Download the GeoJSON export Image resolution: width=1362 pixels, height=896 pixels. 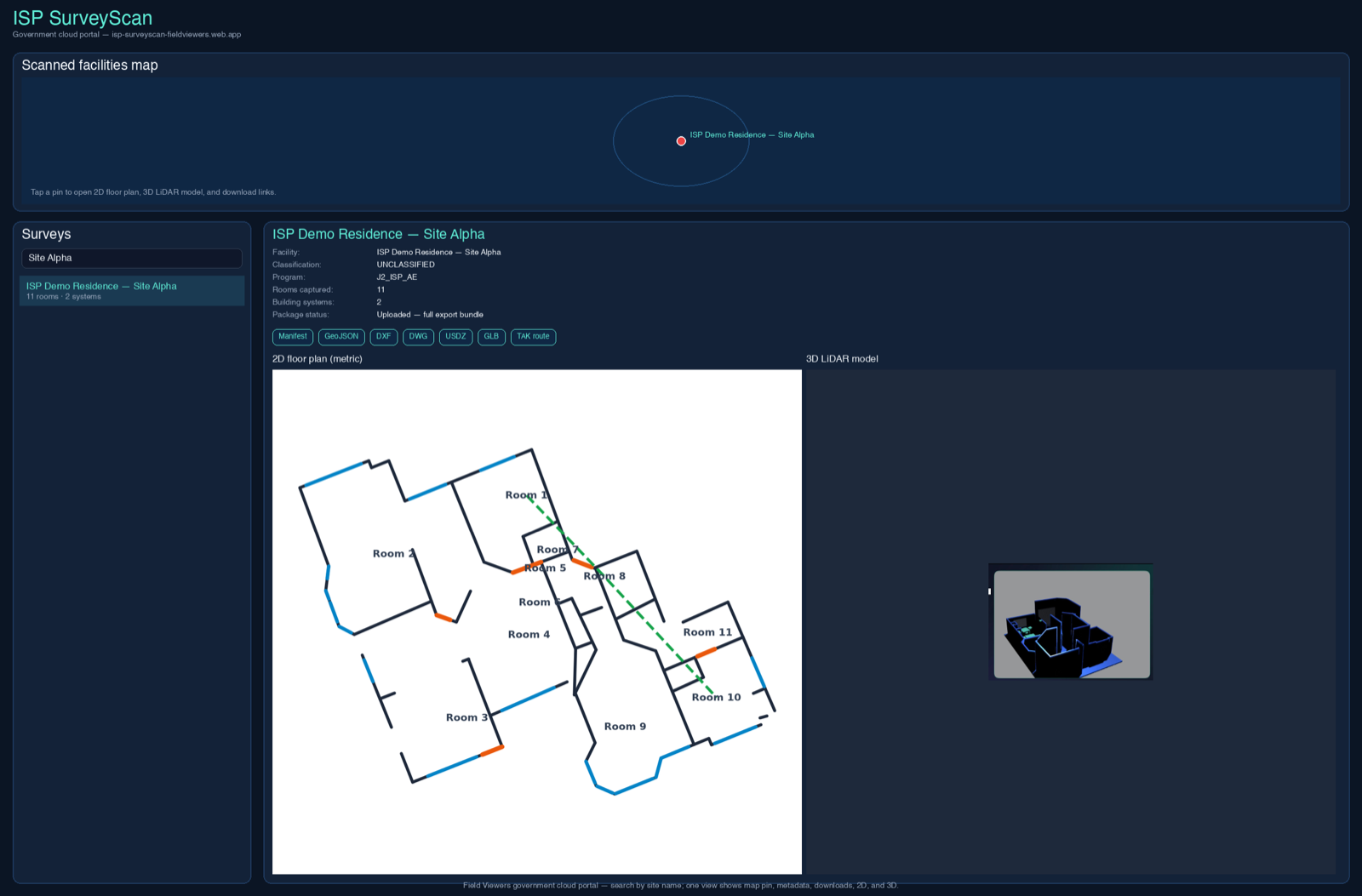pos(341,337)
